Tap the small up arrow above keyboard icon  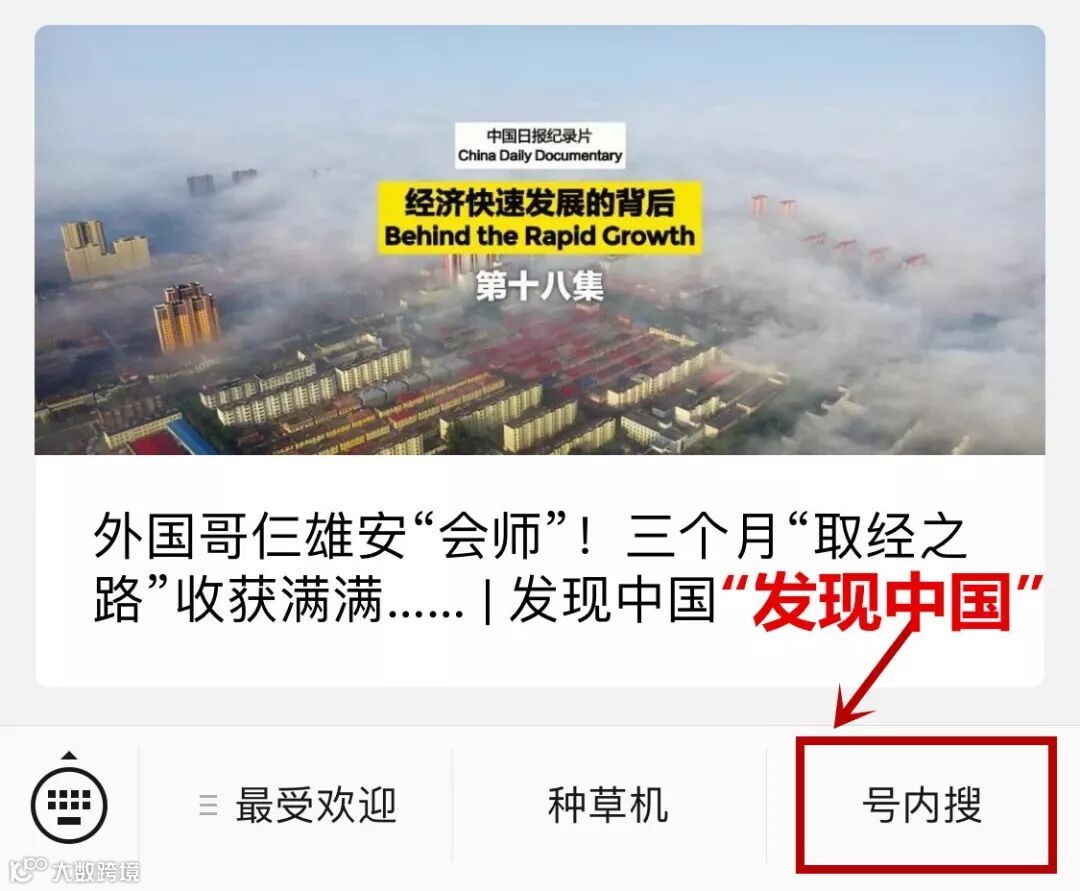(69, 755)
